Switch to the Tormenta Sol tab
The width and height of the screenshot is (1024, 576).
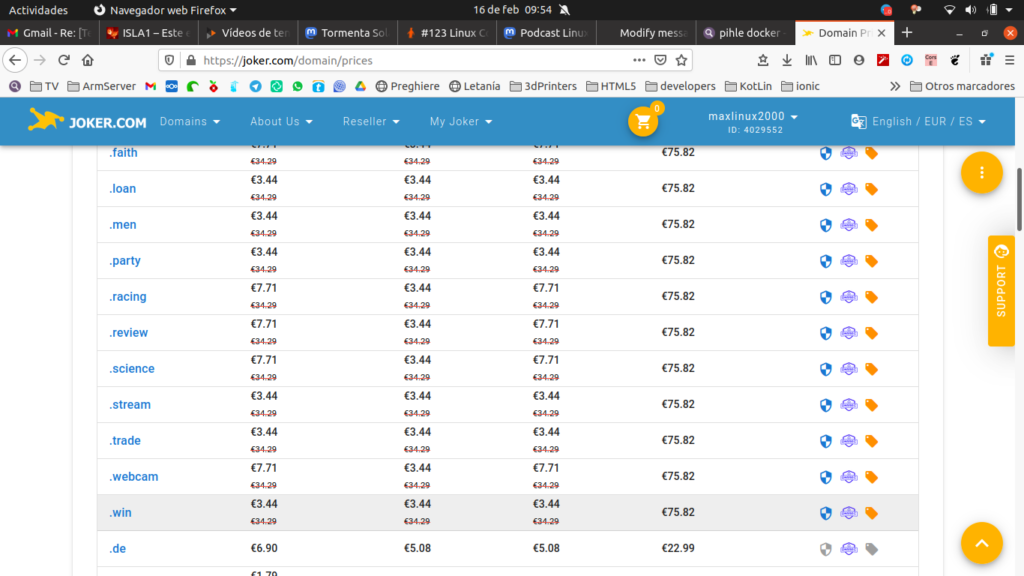(x=347, y=33)
